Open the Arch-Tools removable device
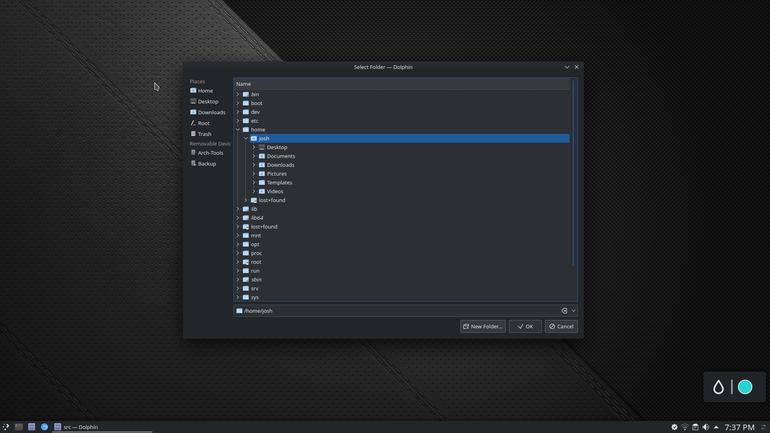The height and width of the screenshot is (433, 770). click(x=207, y=153)
